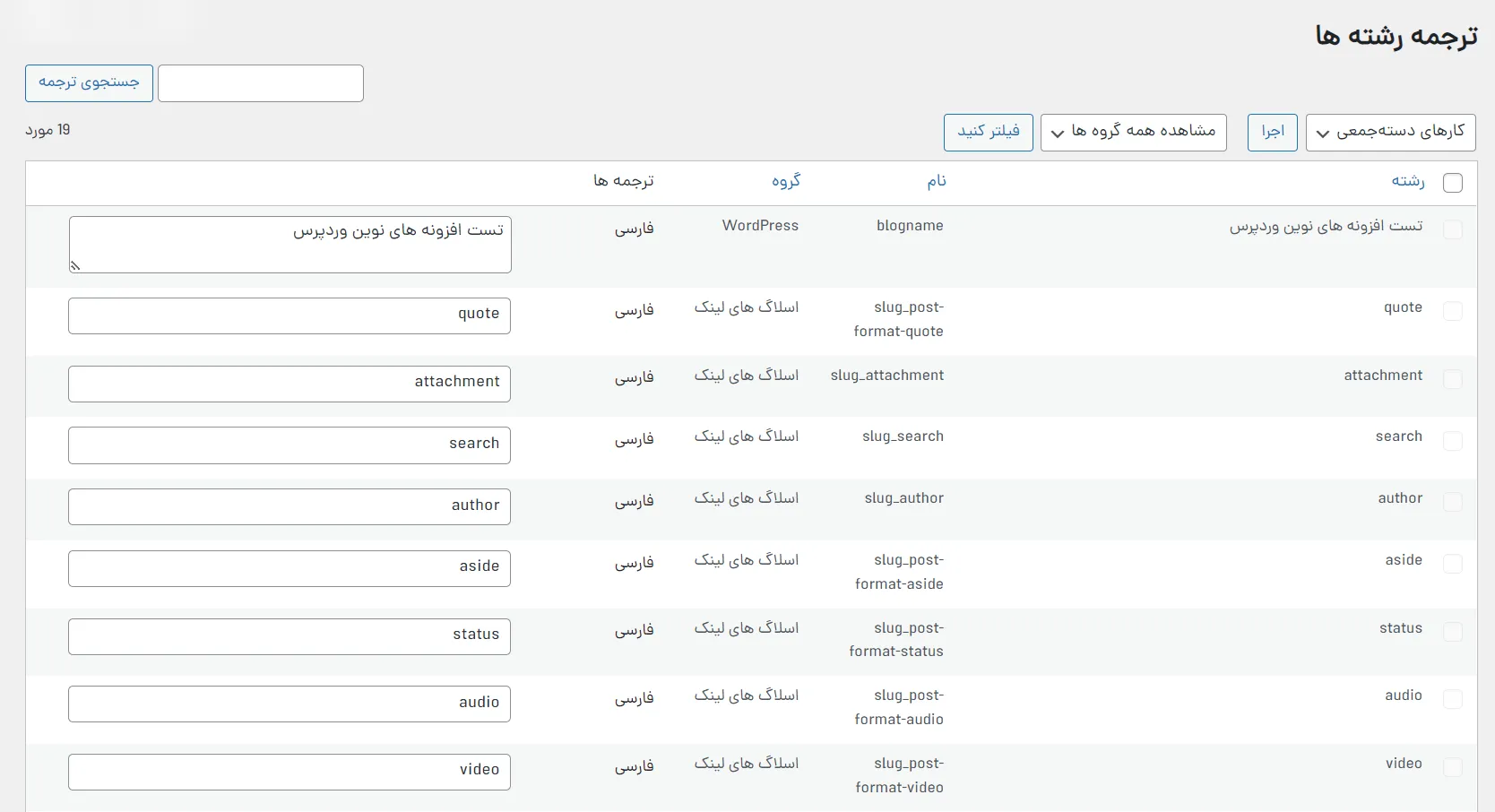Tick the aside row checkbox

pyautogui.click(x=1453, y=564)
